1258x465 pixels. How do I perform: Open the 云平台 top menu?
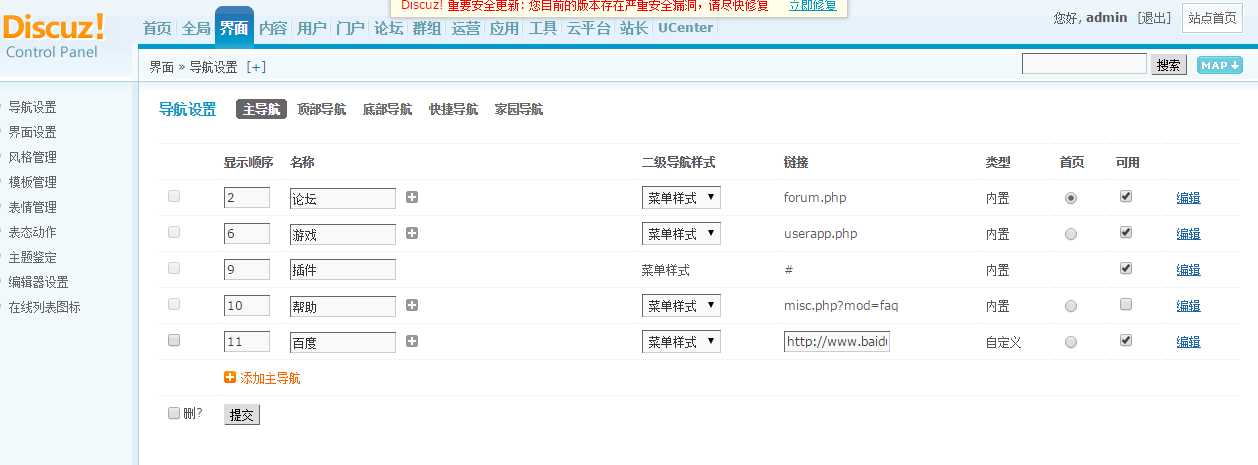coord(589,28)
